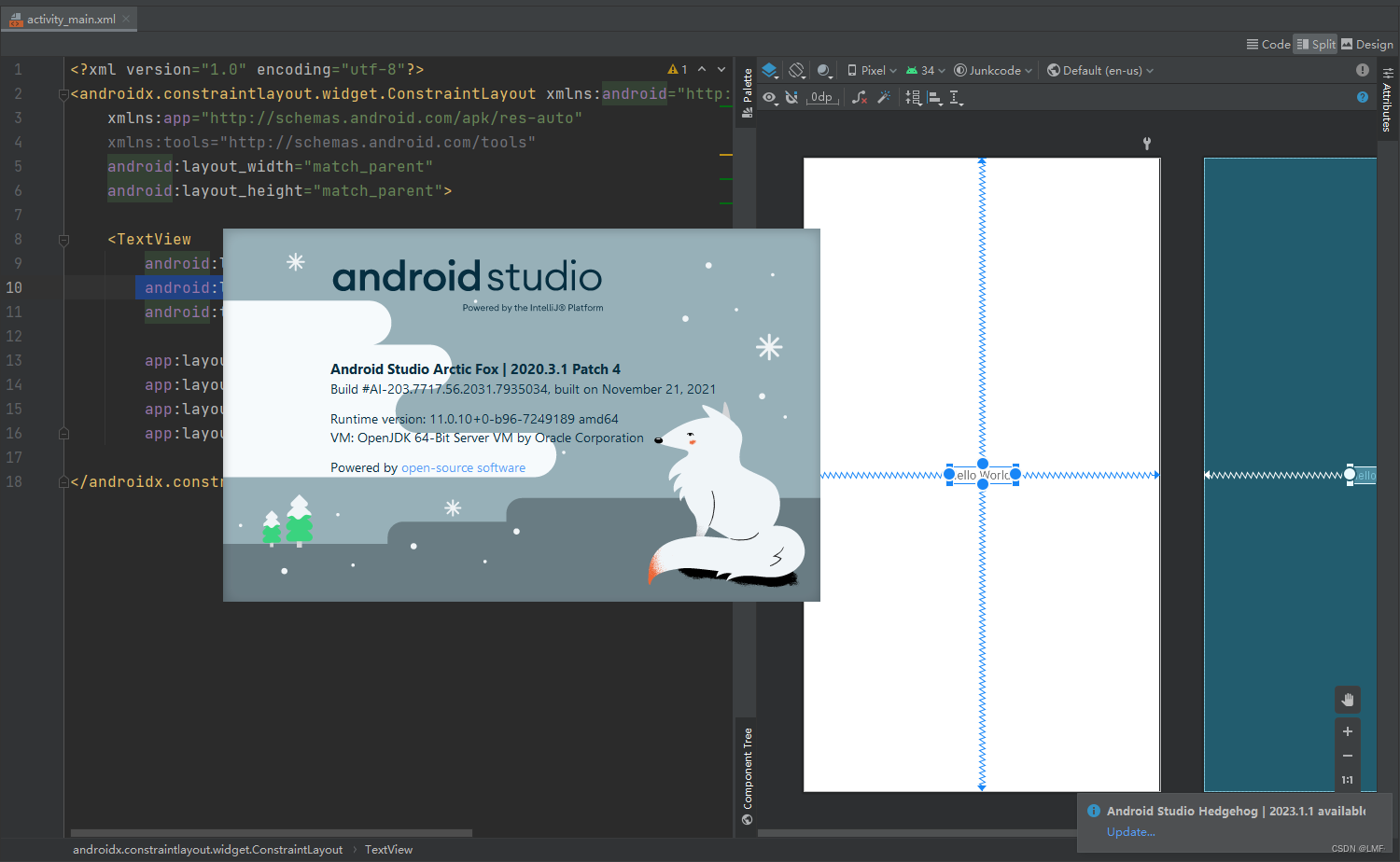Screen dimensions: 1400x862
Task: Click the layout_height match_parent line
Action: coord(280,191)
